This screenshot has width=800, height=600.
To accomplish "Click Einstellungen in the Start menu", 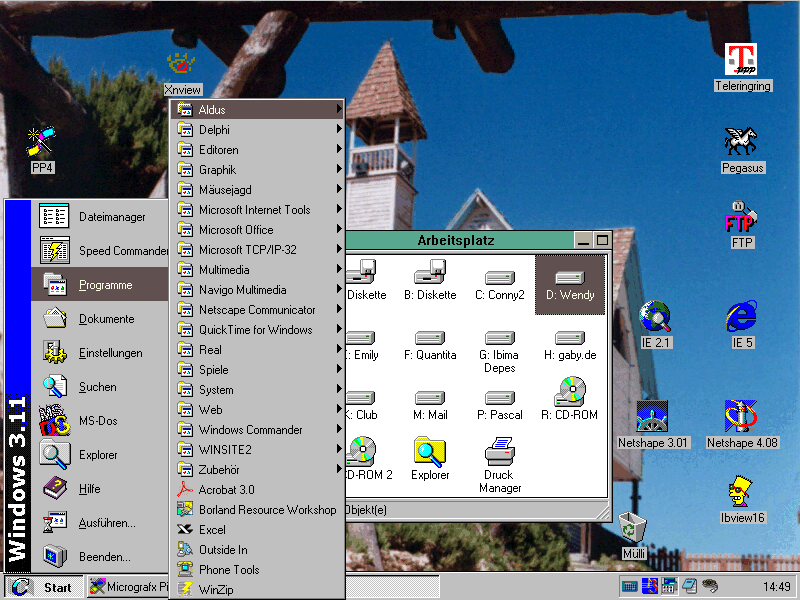I will pos(110,353).
